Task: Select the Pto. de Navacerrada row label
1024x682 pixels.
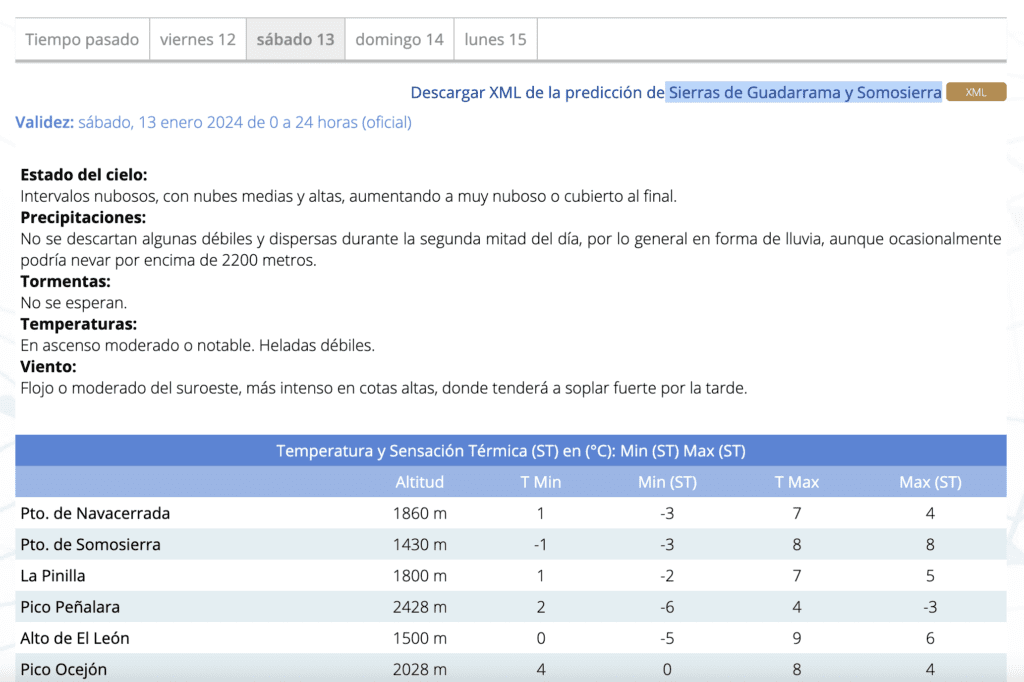Action: 95,513
